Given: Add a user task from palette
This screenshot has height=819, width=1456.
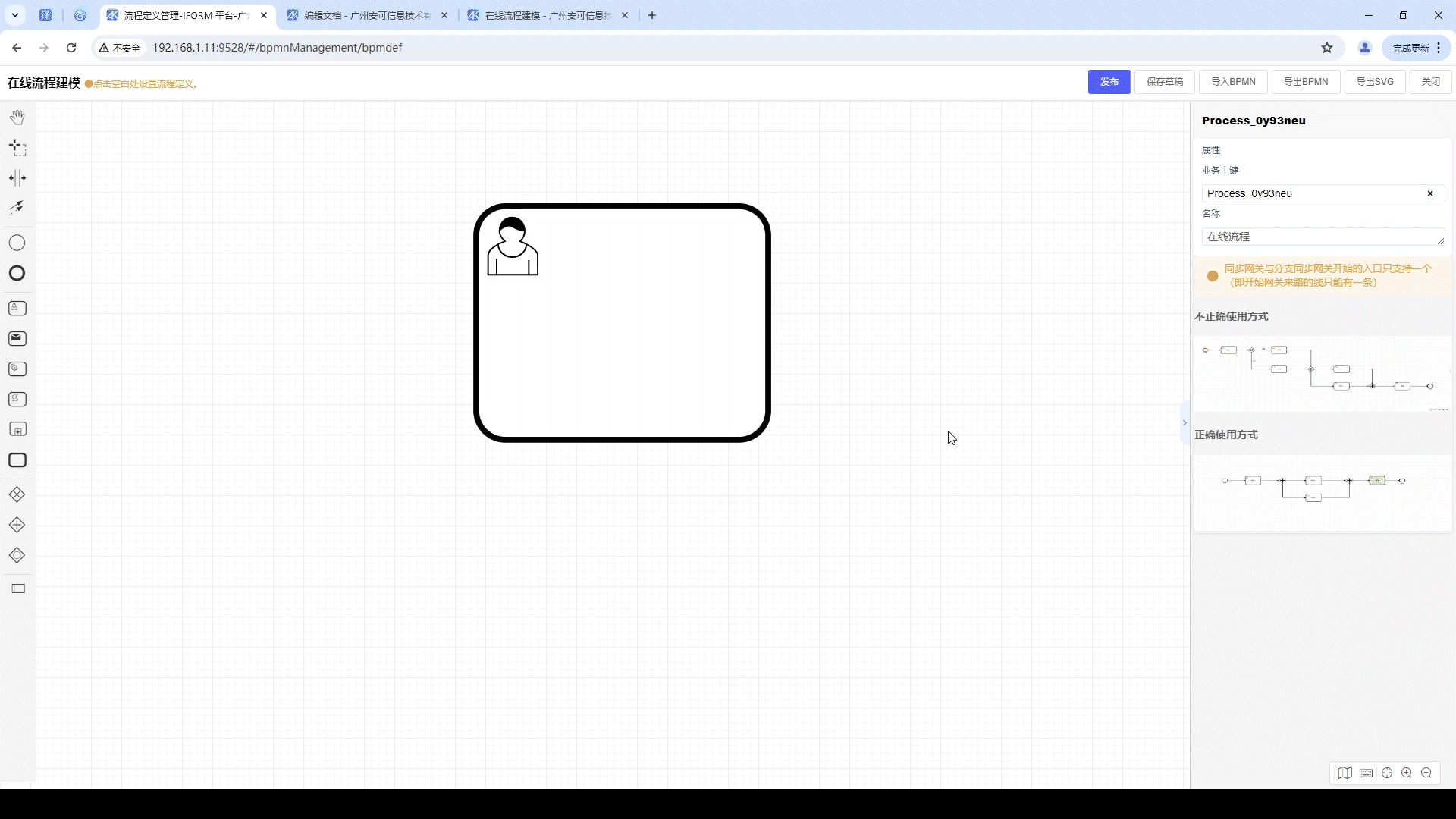Looking at the screenshot, I should [x=17, y=308].
